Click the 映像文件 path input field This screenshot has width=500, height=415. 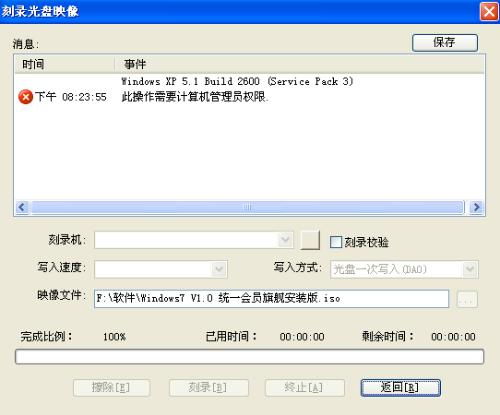point(271,299)
